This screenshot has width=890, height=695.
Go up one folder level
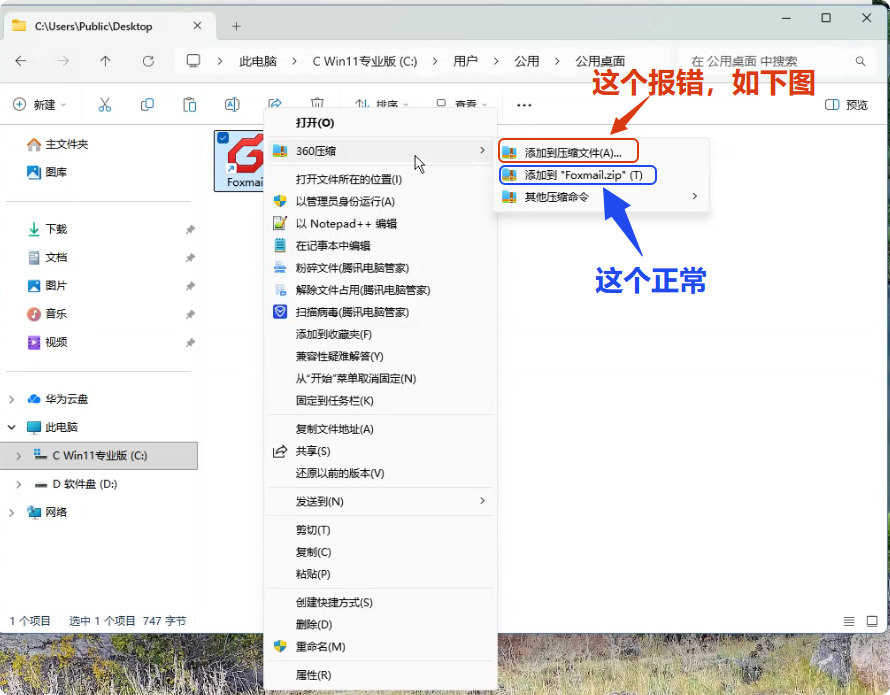click(106, 61)
